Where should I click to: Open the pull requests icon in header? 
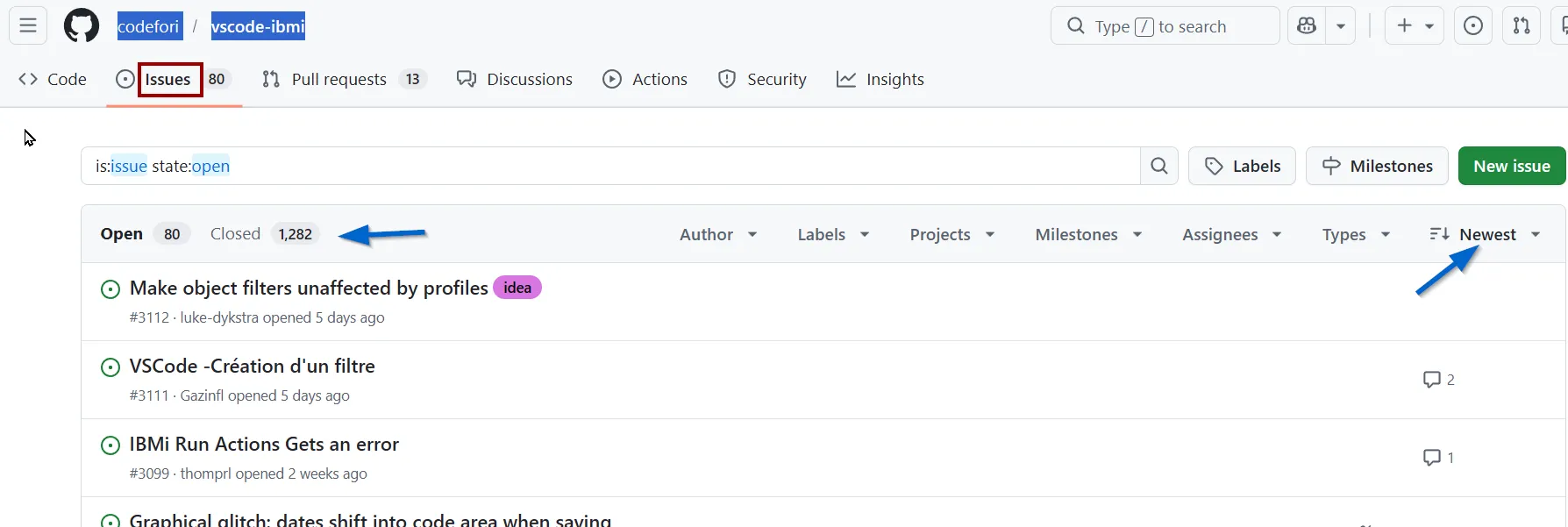click(1522, 26)
